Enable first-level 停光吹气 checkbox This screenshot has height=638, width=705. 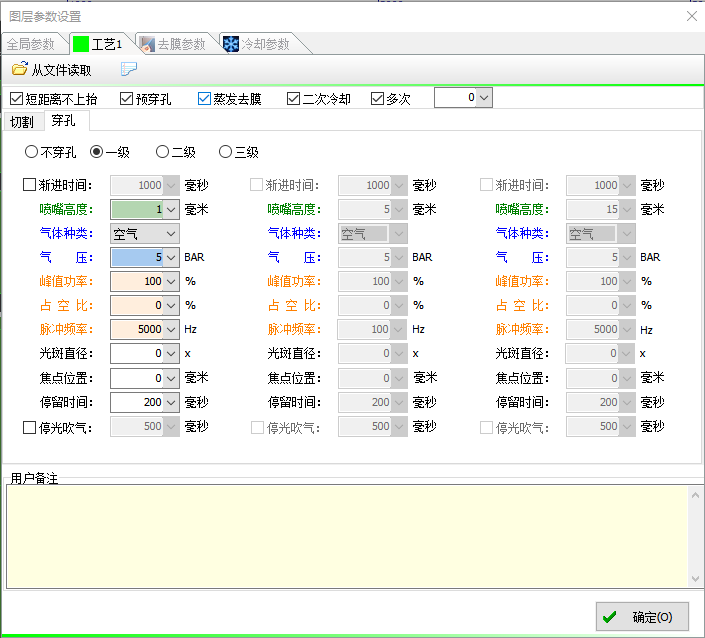coord(29,427)
